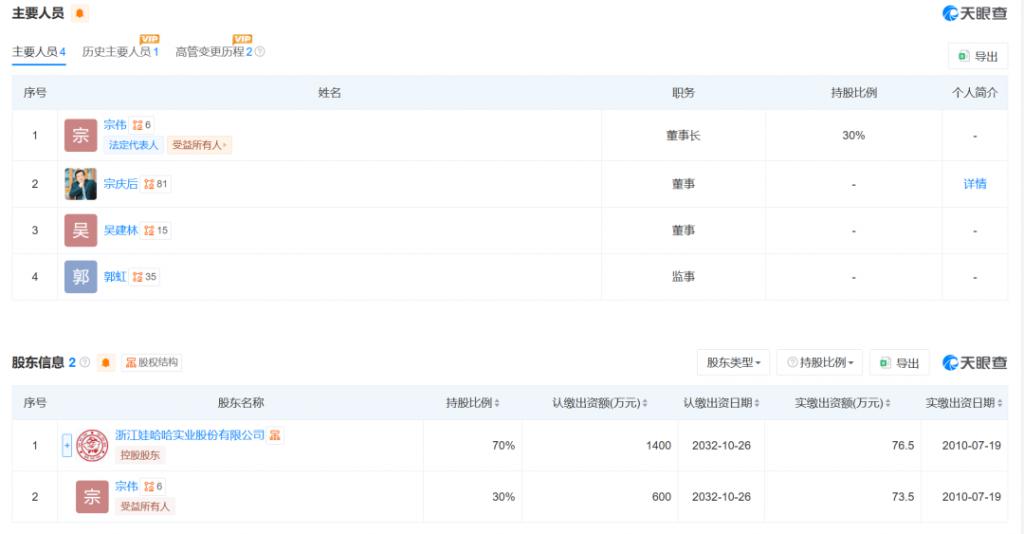Click the equity structure icon after 浙江娃哈哈实业股份有限公司
Screen dimensions: 1024x534
tap(275, 435)
